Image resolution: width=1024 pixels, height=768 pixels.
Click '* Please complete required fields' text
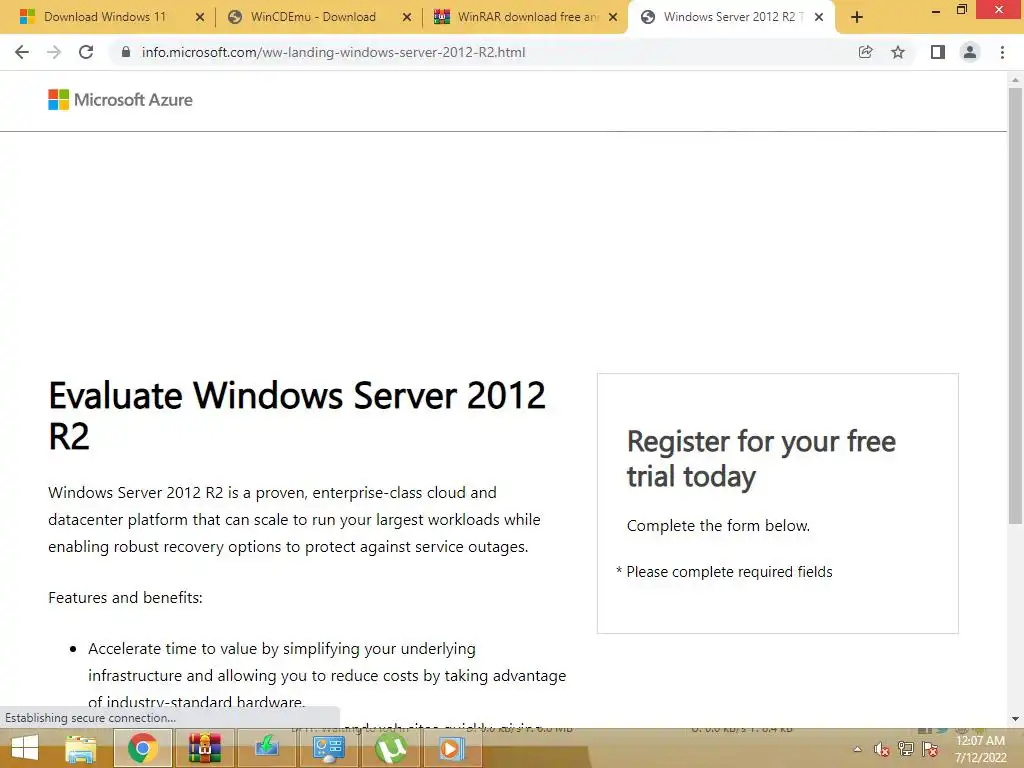point(724,571)
